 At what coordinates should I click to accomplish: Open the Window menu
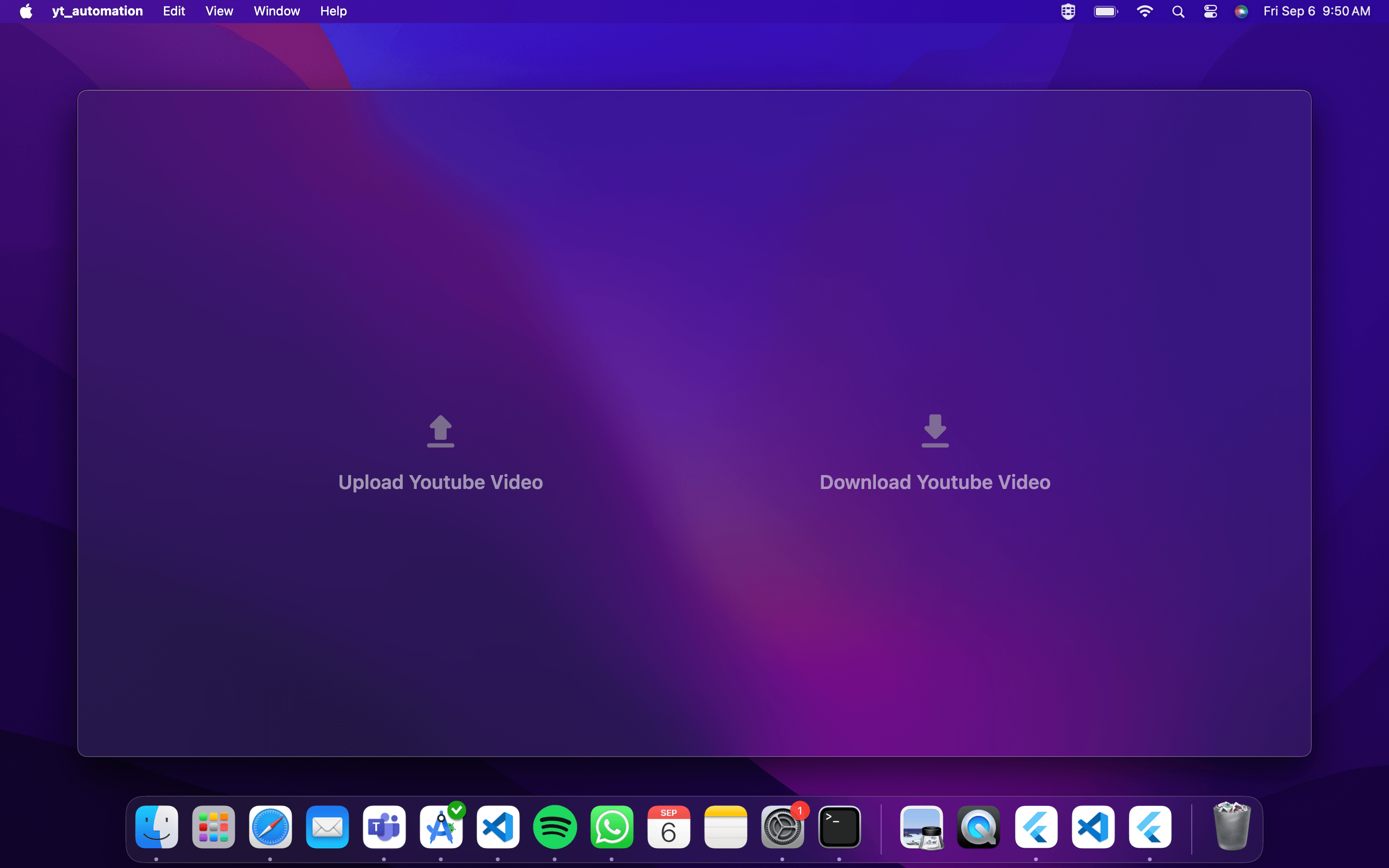click(x=277, y=11)
